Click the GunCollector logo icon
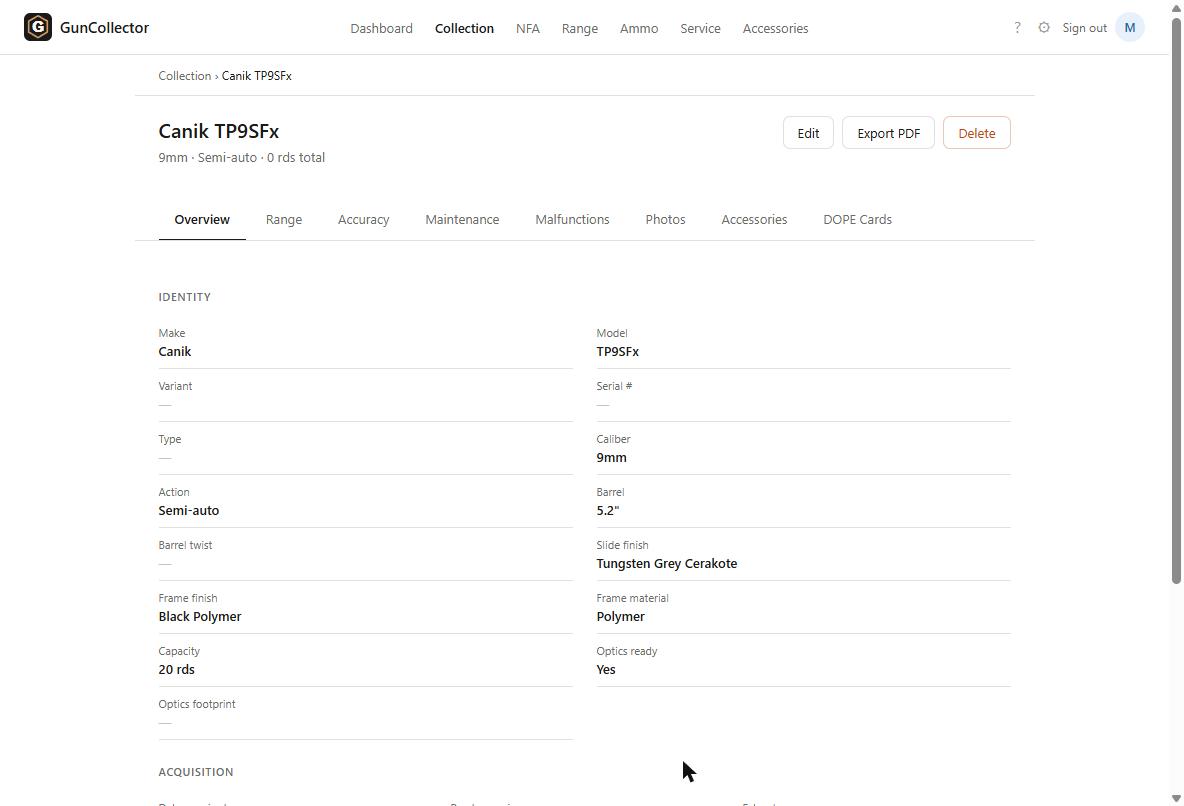 [38, 27]
